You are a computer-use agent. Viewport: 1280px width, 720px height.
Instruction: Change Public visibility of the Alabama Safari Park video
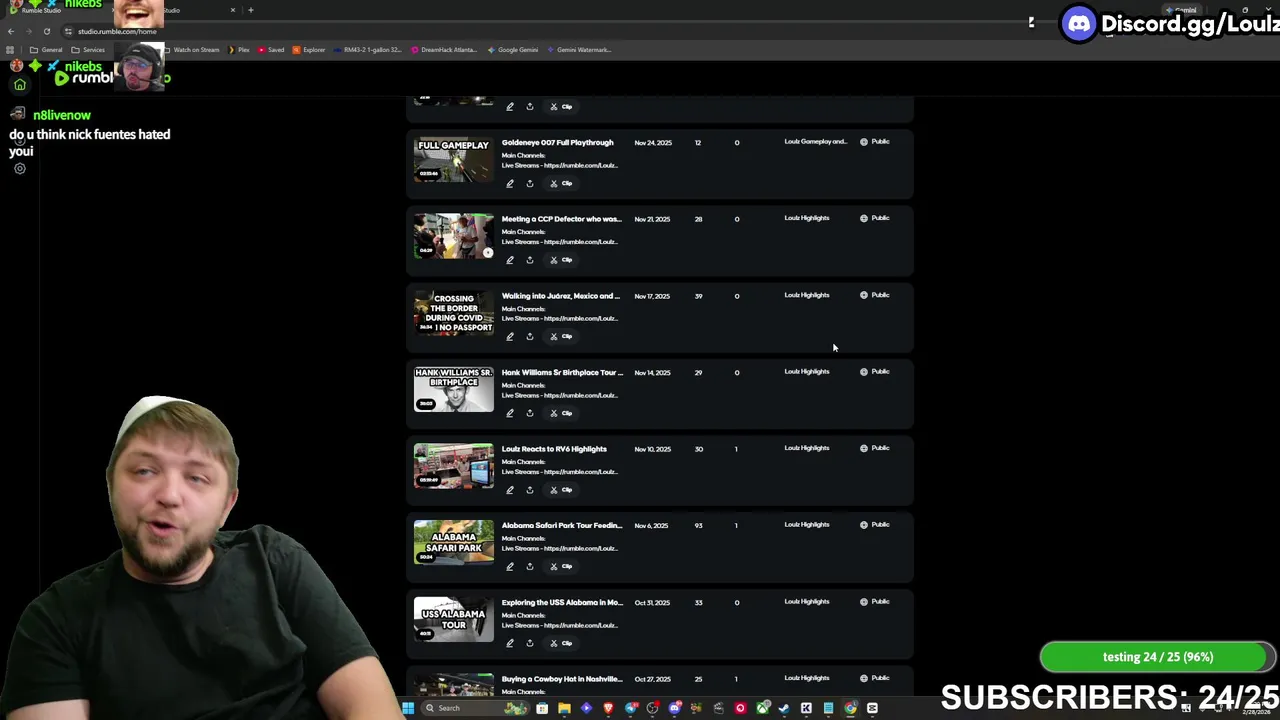point(874,524)
